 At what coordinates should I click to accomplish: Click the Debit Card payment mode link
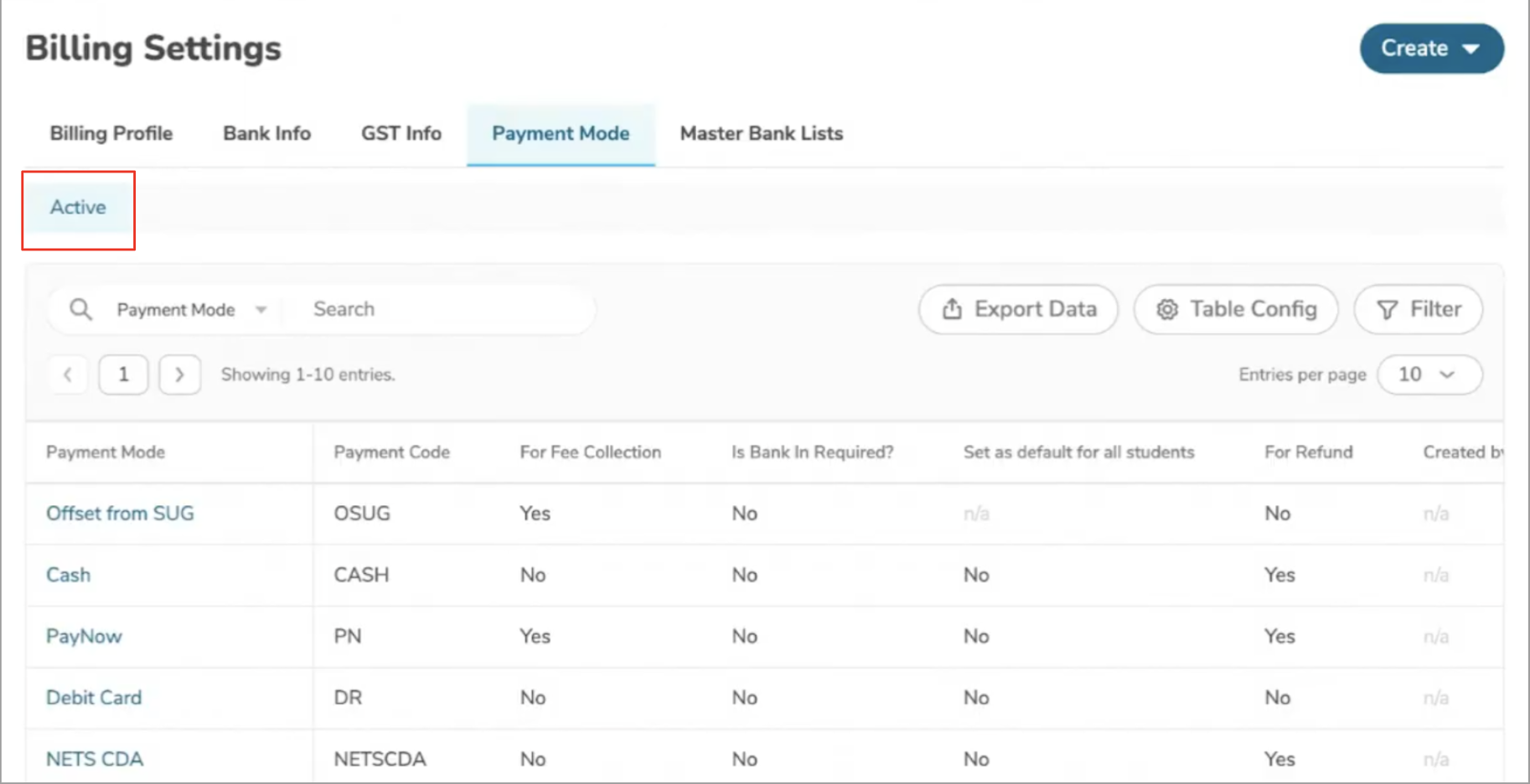(94, 698)
